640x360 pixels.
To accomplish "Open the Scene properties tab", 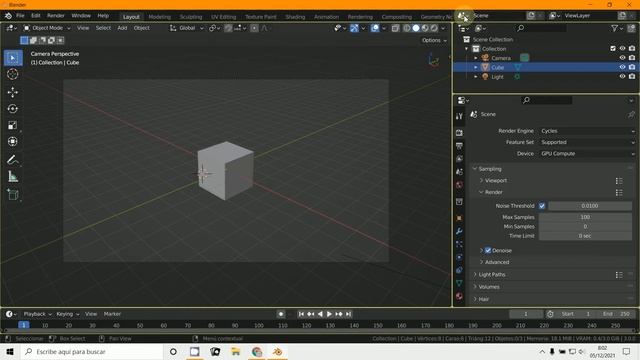I will 459,172.
